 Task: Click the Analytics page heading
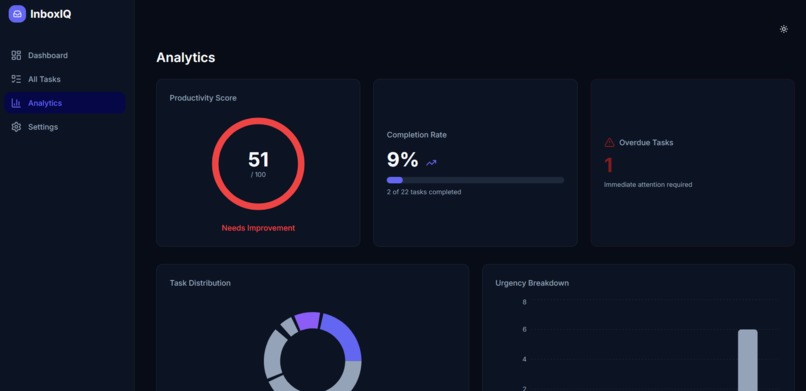186,58
